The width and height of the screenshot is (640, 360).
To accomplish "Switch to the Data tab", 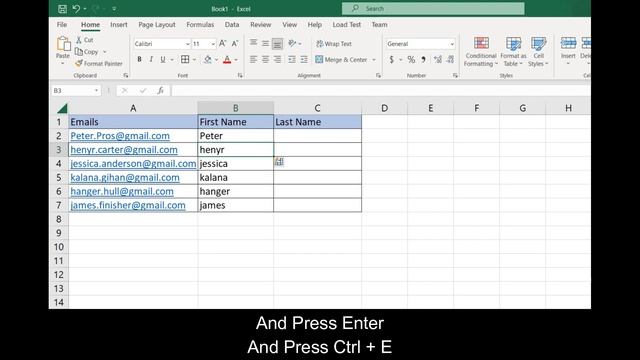I will point(232,24).
